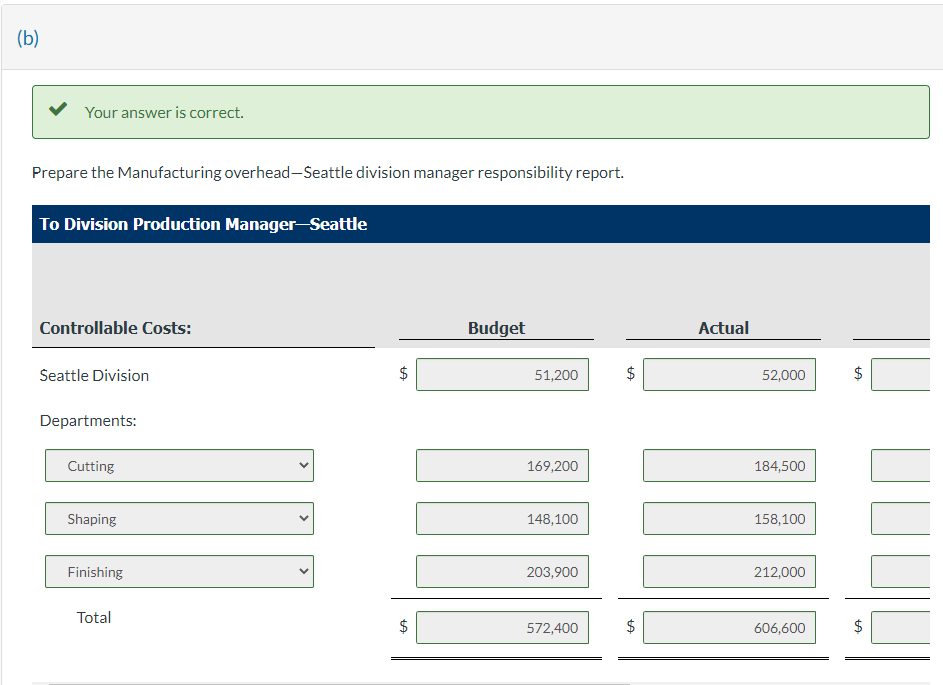This screenshot has width=943, height=685.
Task: Open the Shaping department dropdown
Action: 178,518
